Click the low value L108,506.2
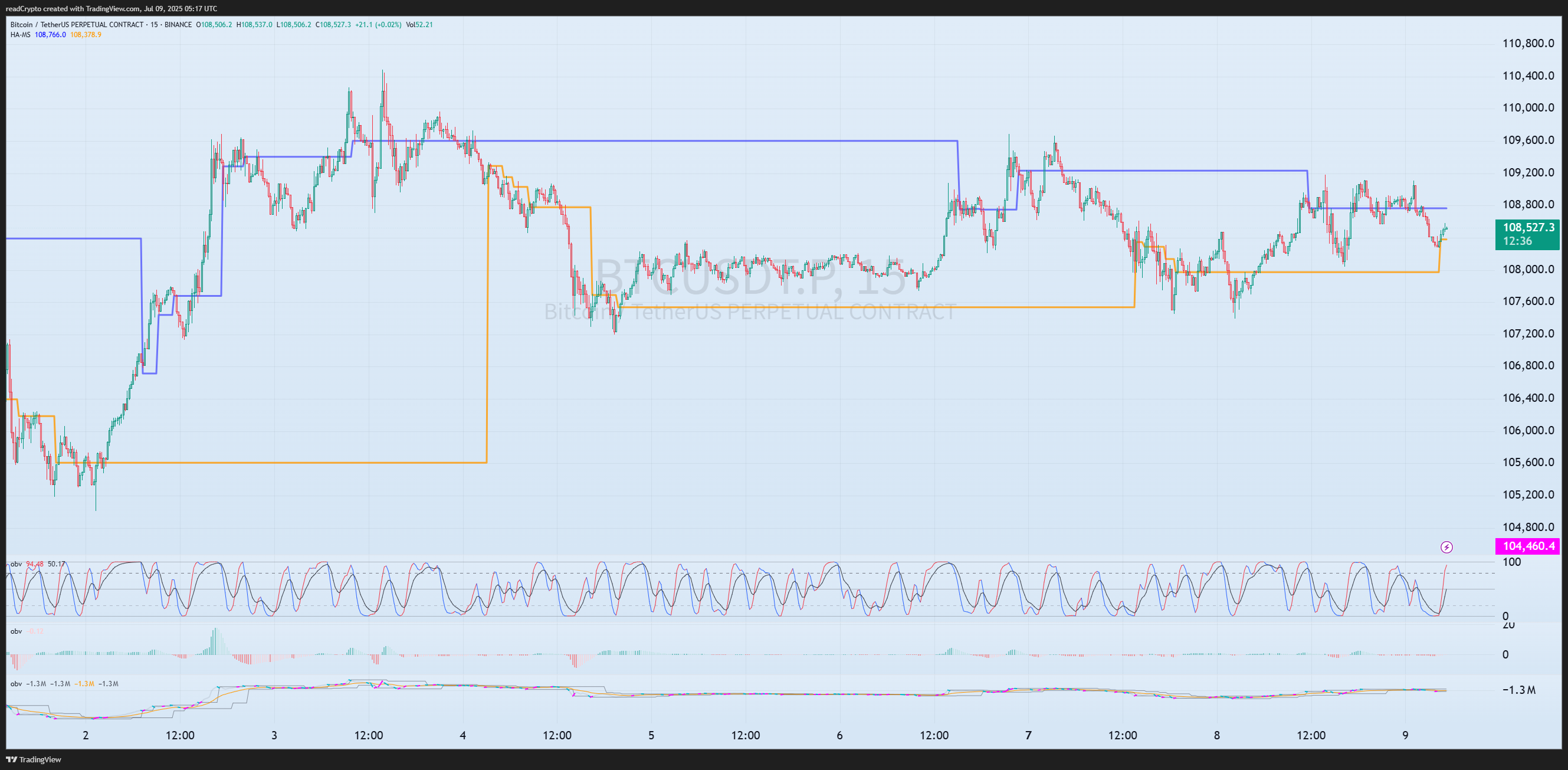 point(294,25)
